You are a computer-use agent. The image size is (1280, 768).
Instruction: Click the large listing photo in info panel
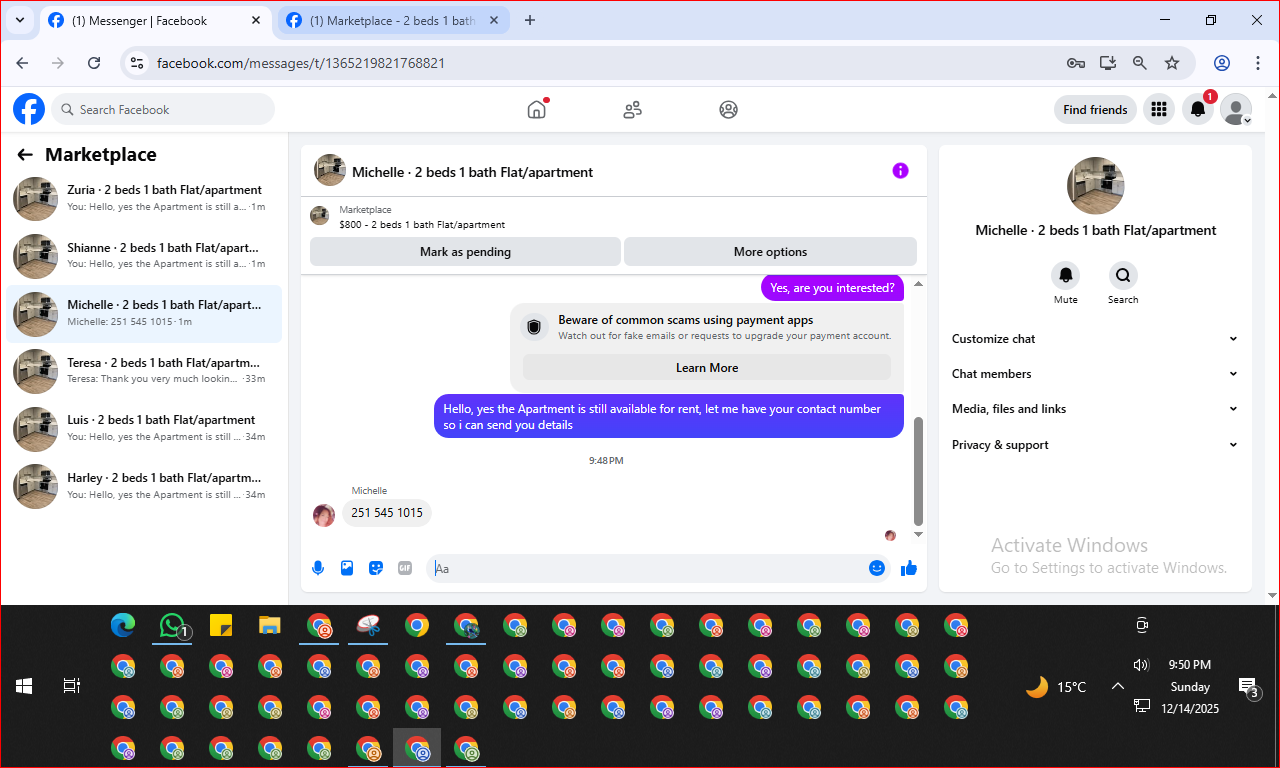(1096, 185)
